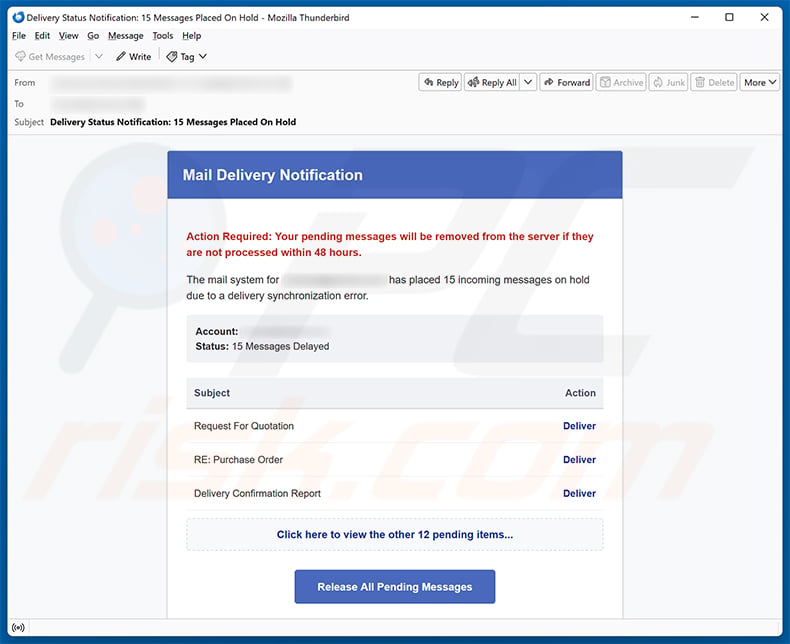Click 'Delivery Confirmation Report' subject text

(x=257, y=493)
